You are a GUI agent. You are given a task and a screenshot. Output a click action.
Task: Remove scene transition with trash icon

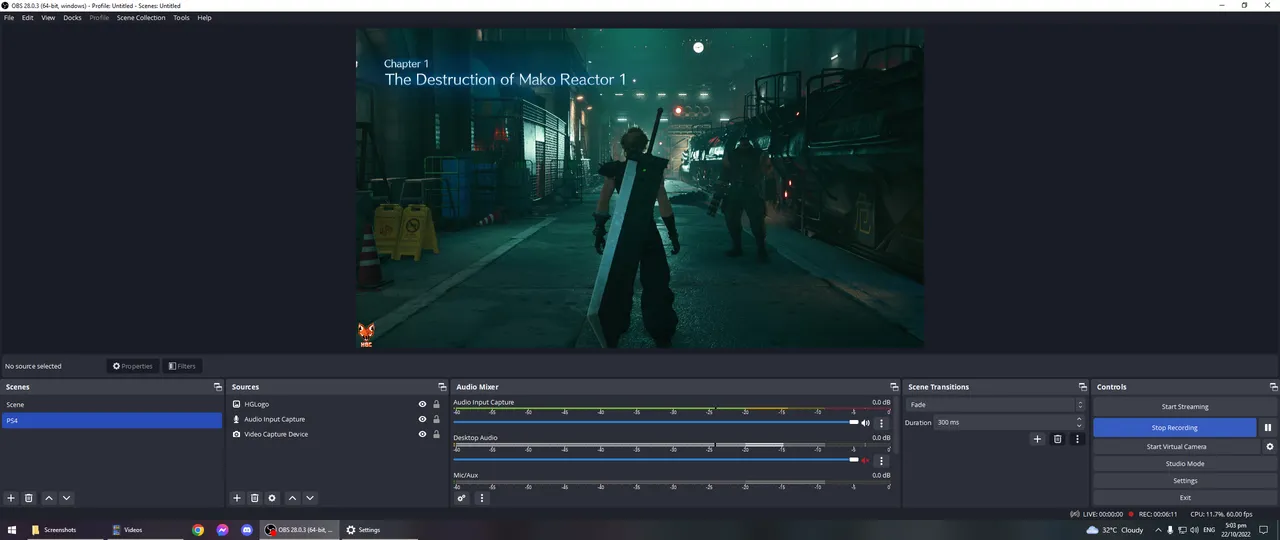(x=1058, y=439)
